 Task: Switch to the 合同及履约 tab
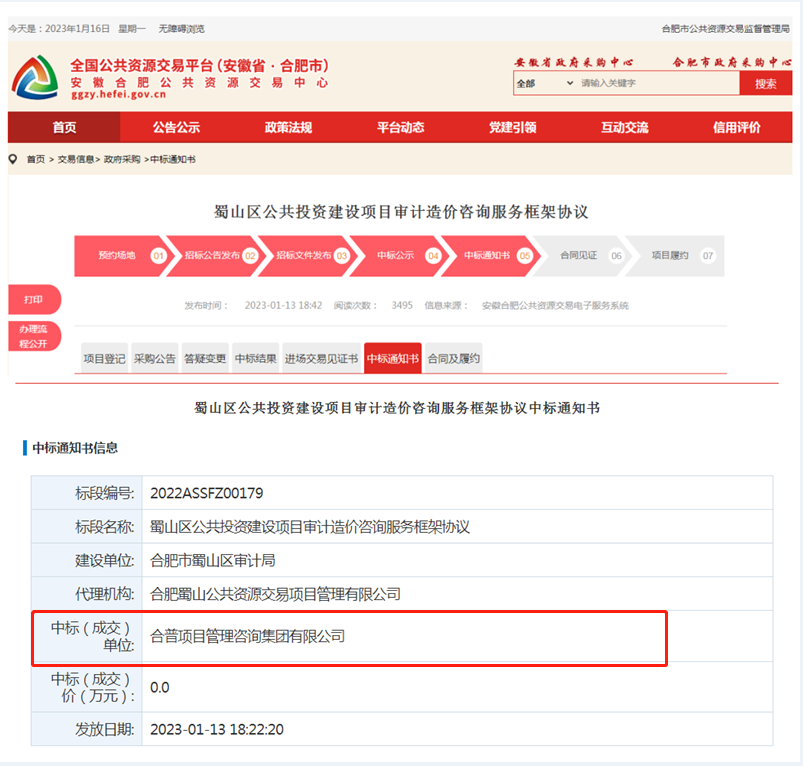tap(454, 358)
